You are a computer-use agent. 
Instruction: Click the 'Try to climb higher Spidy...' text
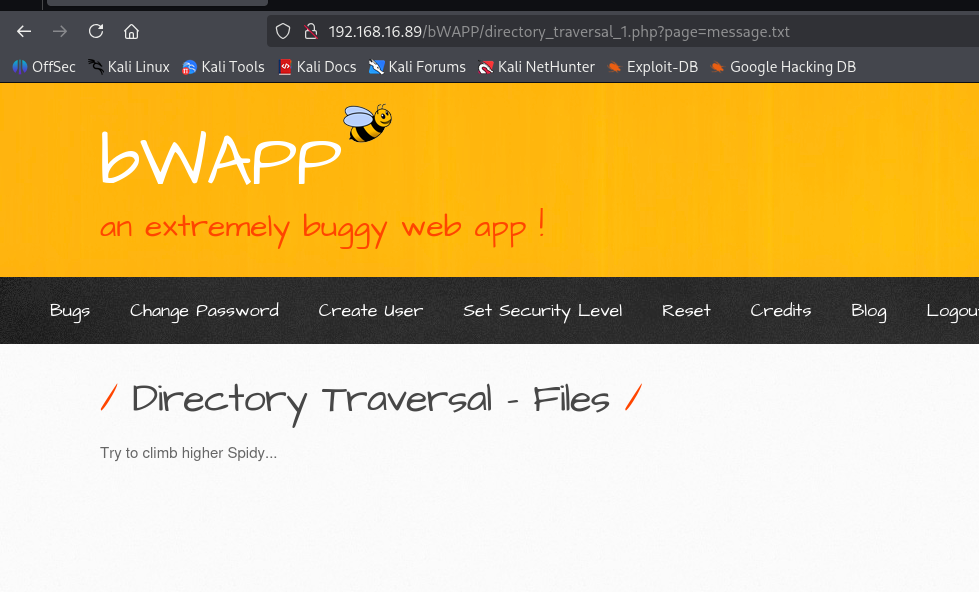pos(189,453)
